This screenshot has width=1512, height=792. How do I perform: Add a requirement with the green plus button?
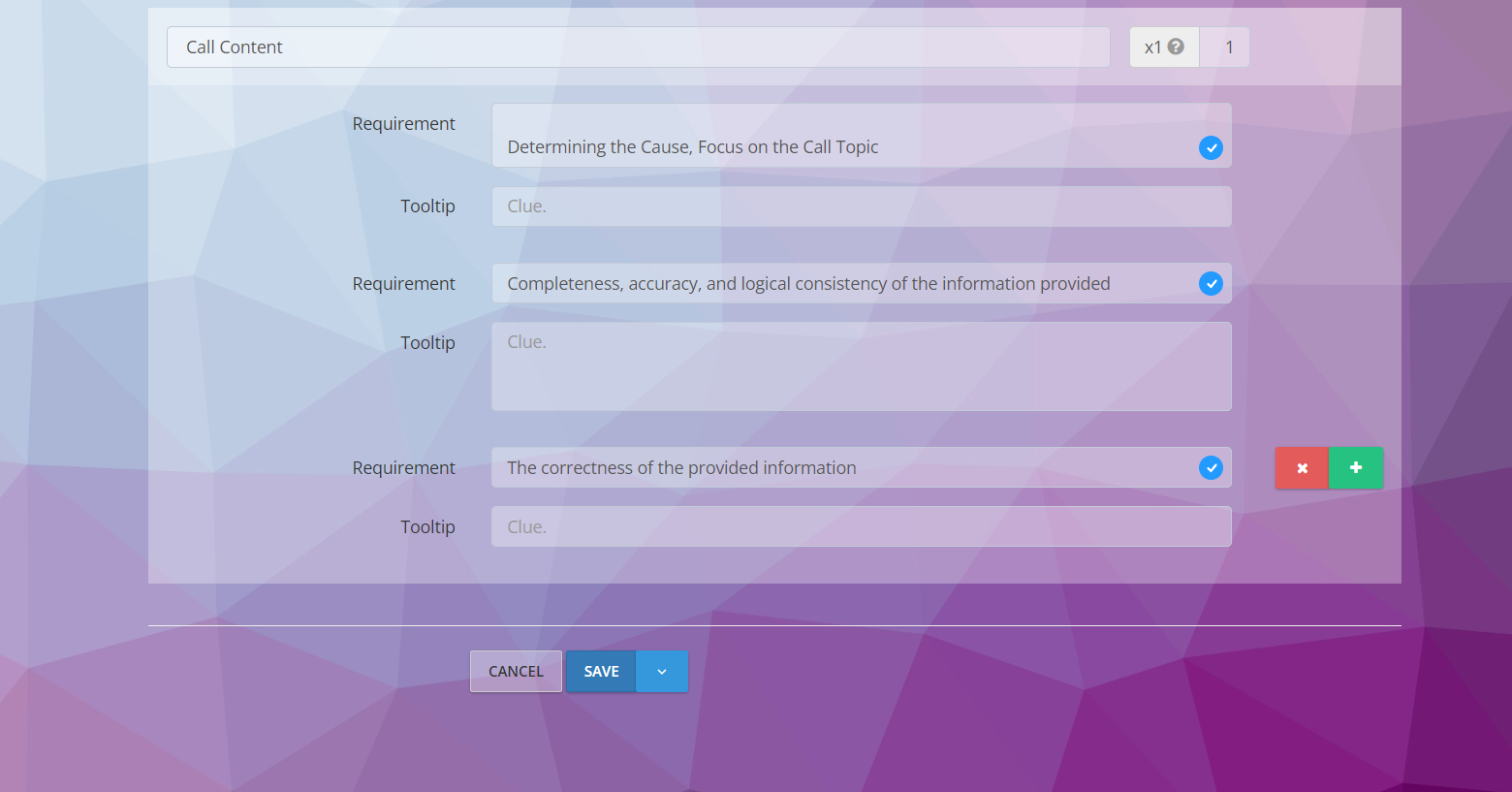click(x=1356, y=468)
